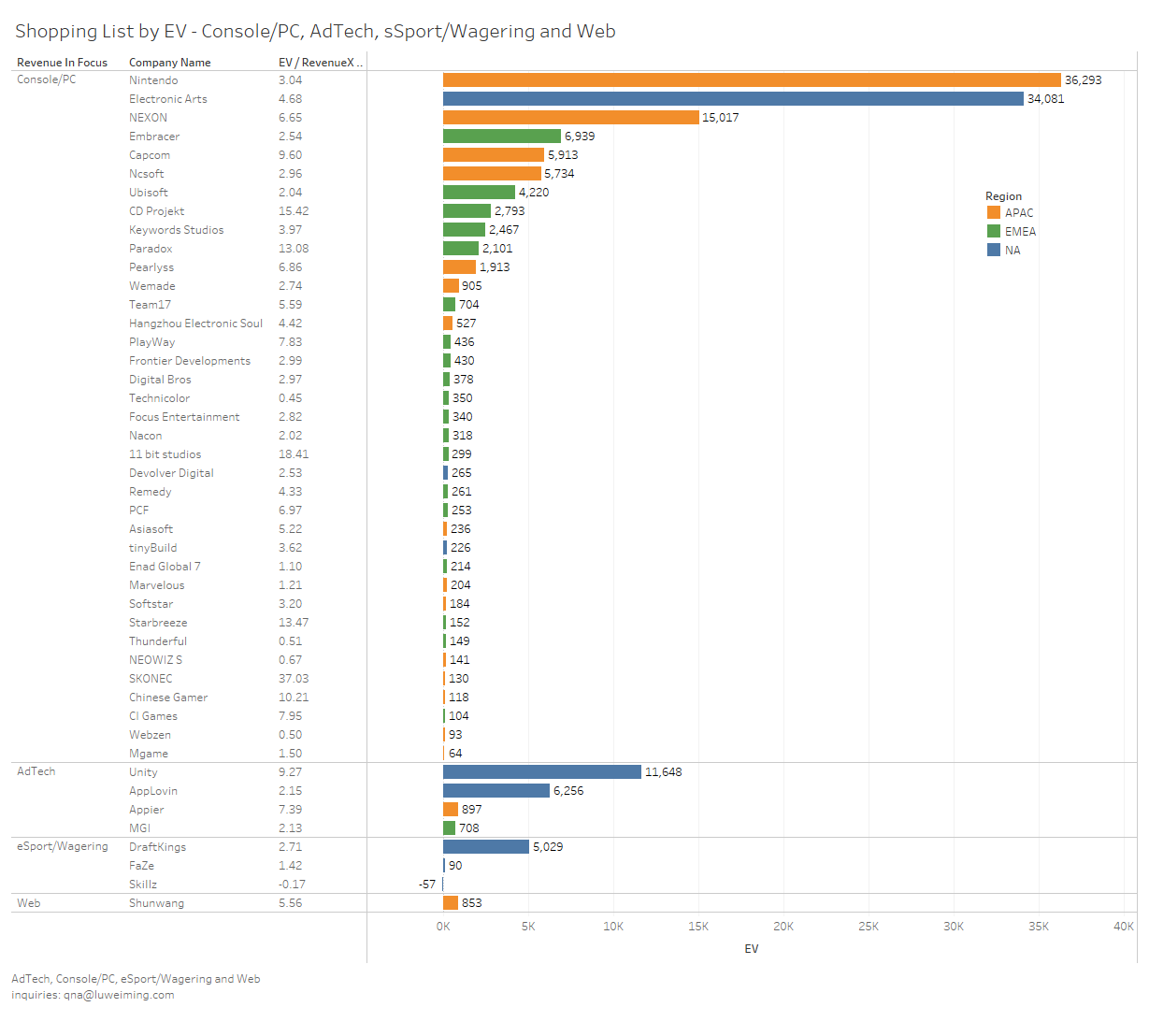The height and width of the screenshot is (1036, 1149).
Task: Click company name 'Shunwang'
Action: pyautogui.click(x=156, y=903)
